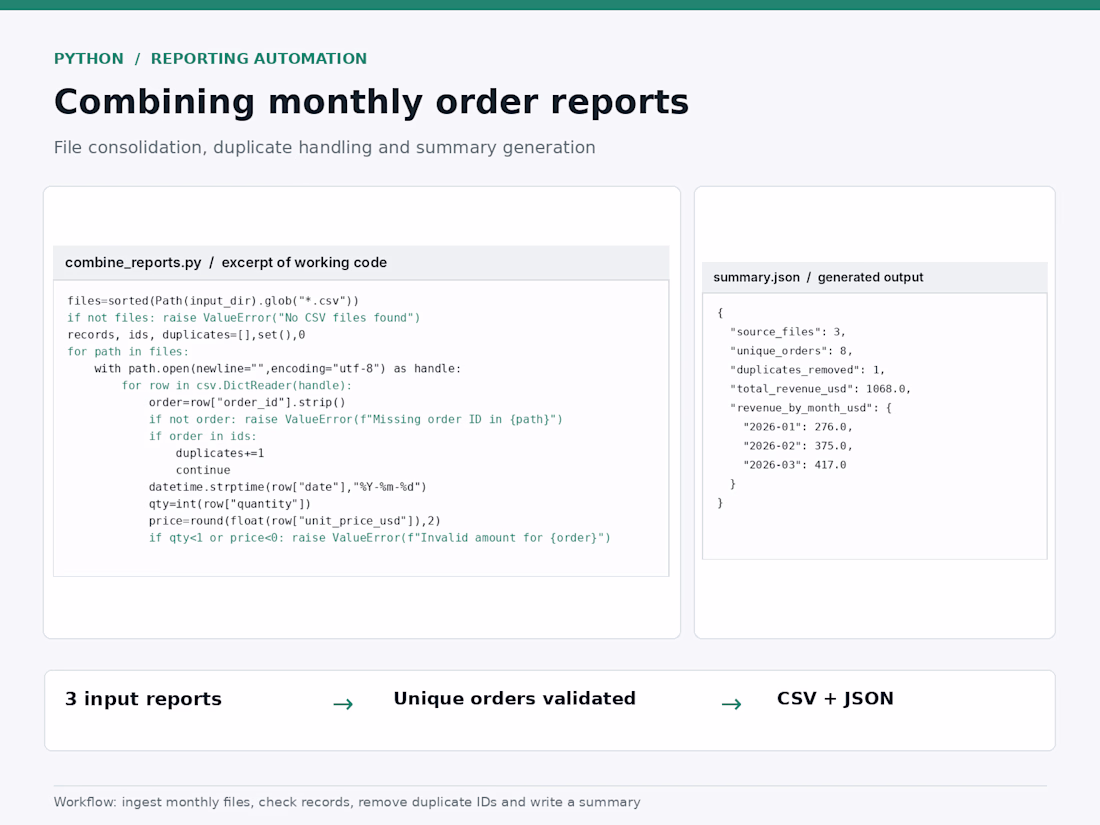
Task: Click the "combine_reports.py" file name in the code header
Action: (133, 262)
